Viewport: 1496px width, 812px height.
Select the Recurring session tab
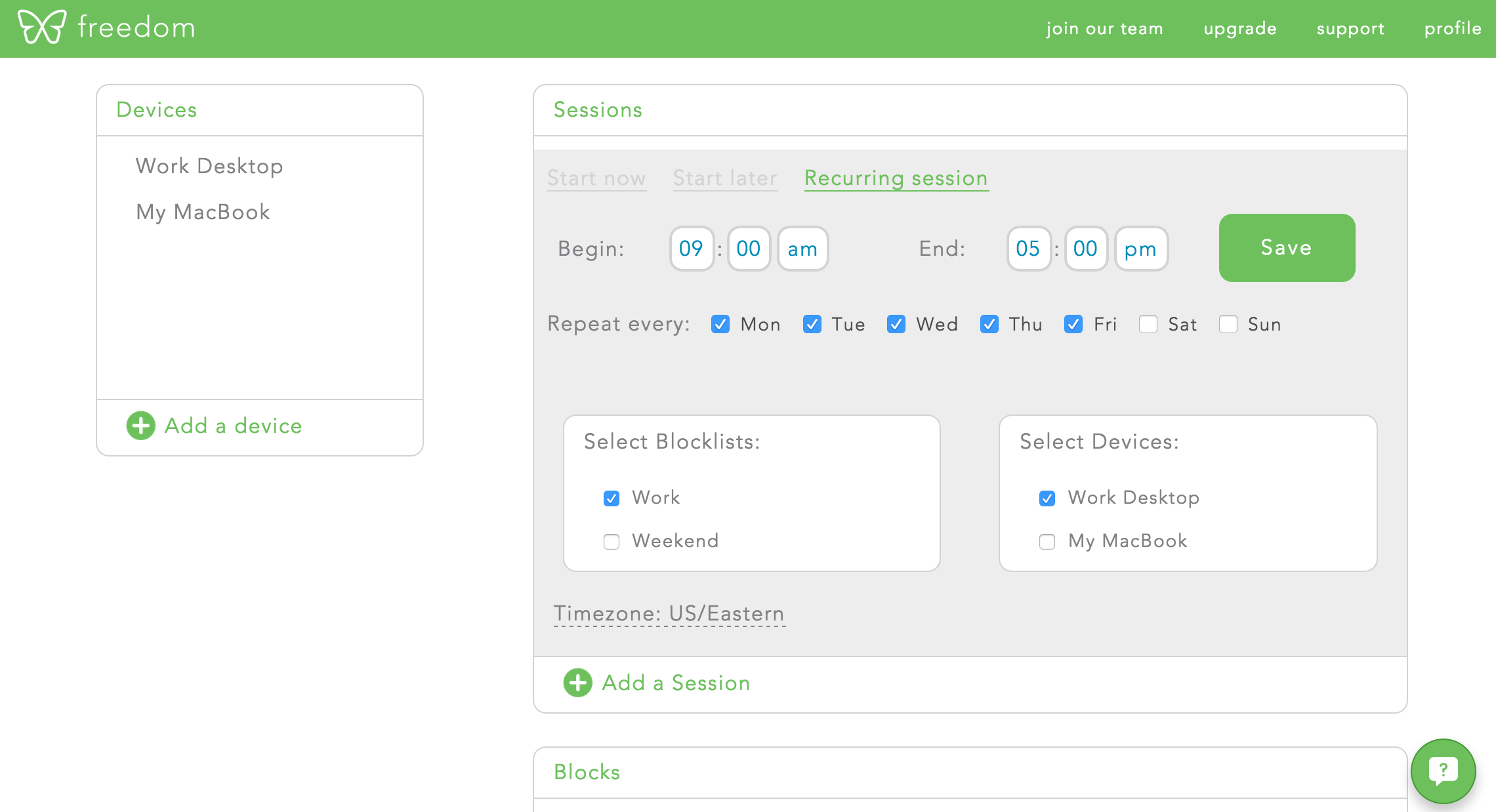pyautogui.click(x=894, y=179)
